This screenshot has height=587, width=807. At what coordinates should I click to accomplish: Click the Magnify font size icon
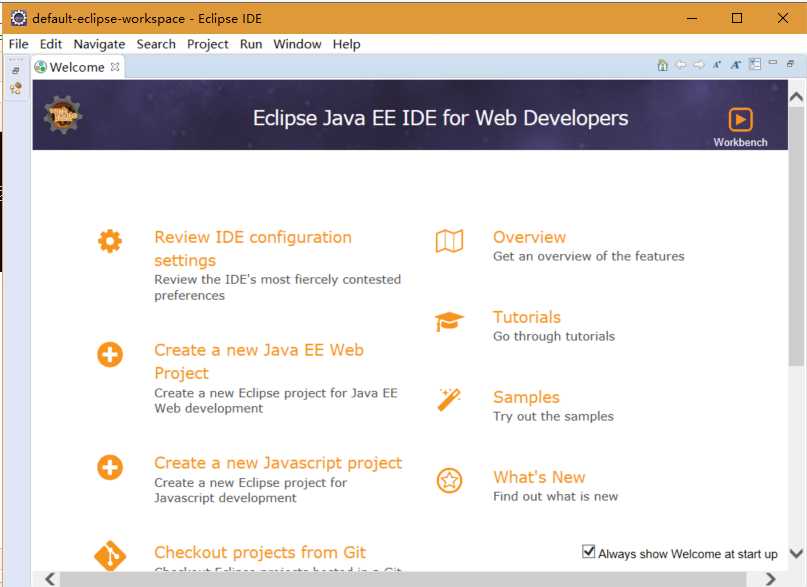(735, 65)
